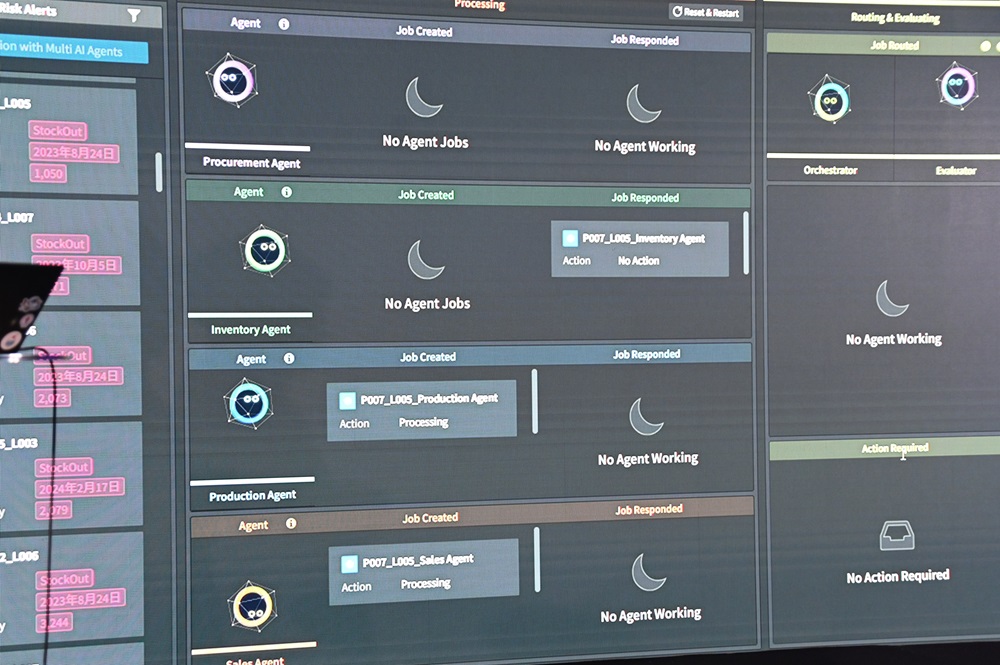
Task: Open info icon for Sales Agent row
Action: click(291, 523)
